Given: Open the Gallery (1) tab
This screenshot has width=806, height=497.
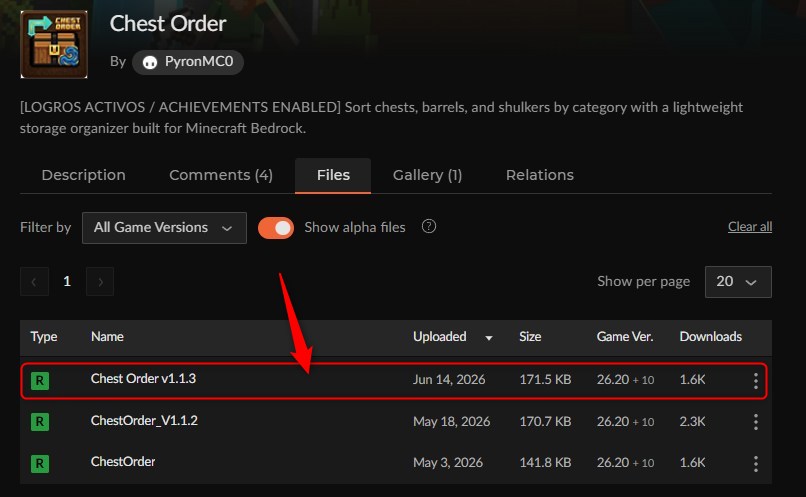Looking at the screenshot, I should [427, 175].
